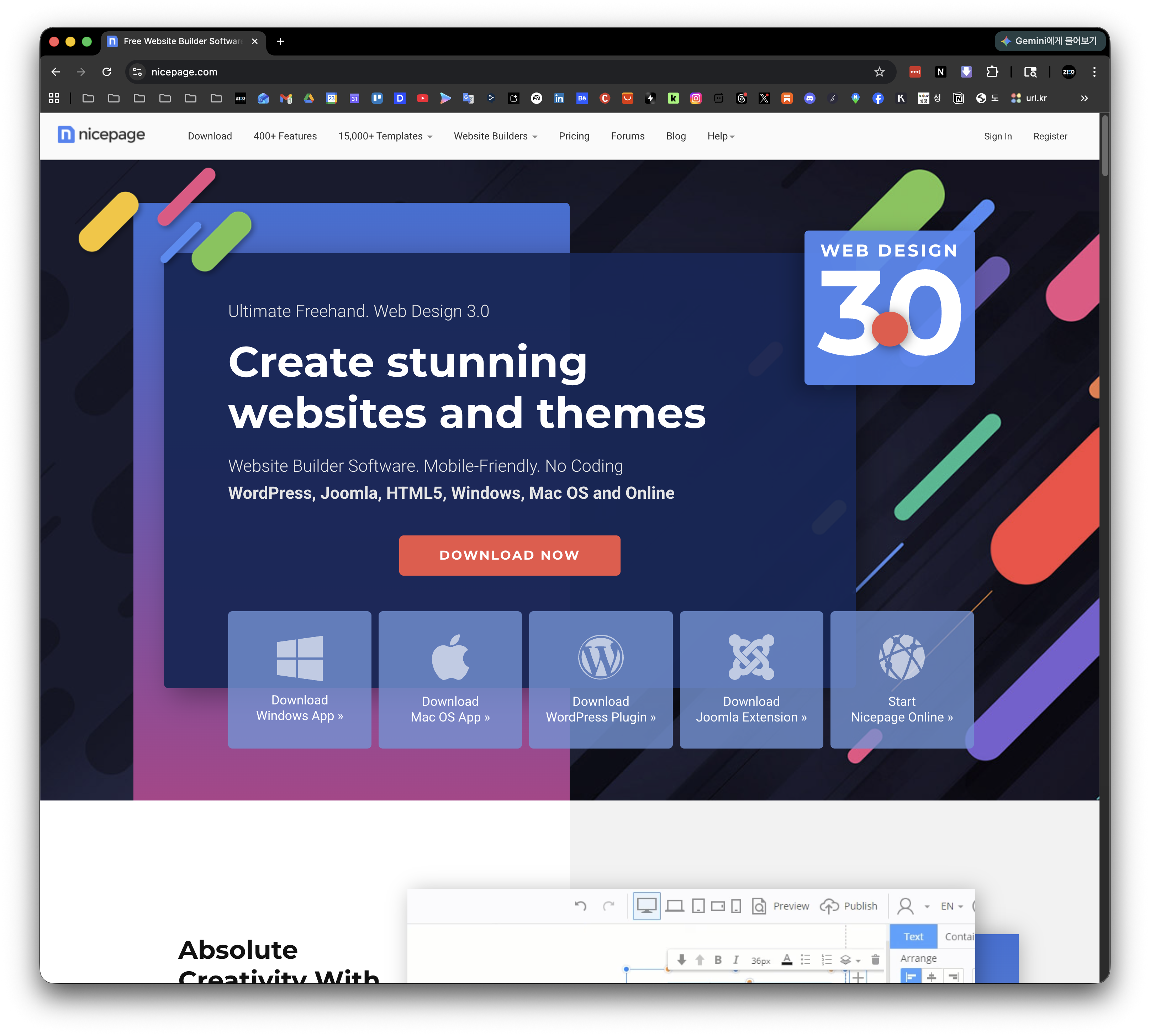
Task: Open the 400+ Features menu item
Action: tap(285, 136)
